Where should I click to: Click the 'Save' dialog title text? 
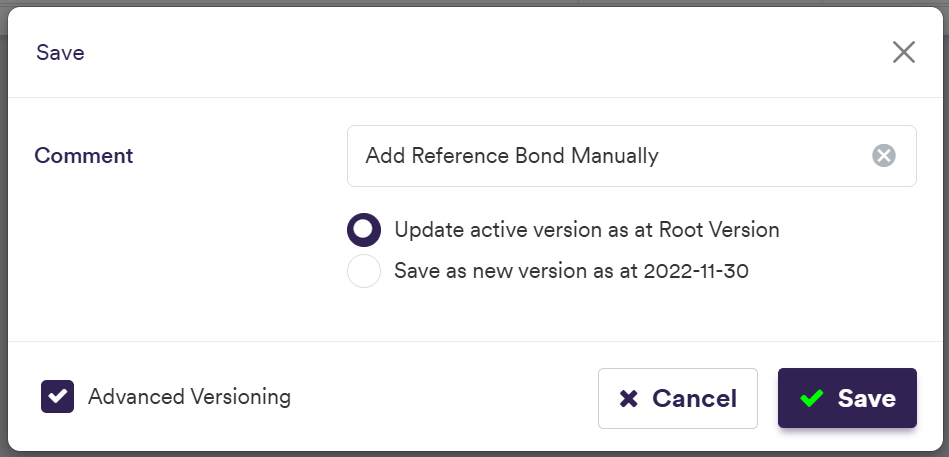point(60,53)
